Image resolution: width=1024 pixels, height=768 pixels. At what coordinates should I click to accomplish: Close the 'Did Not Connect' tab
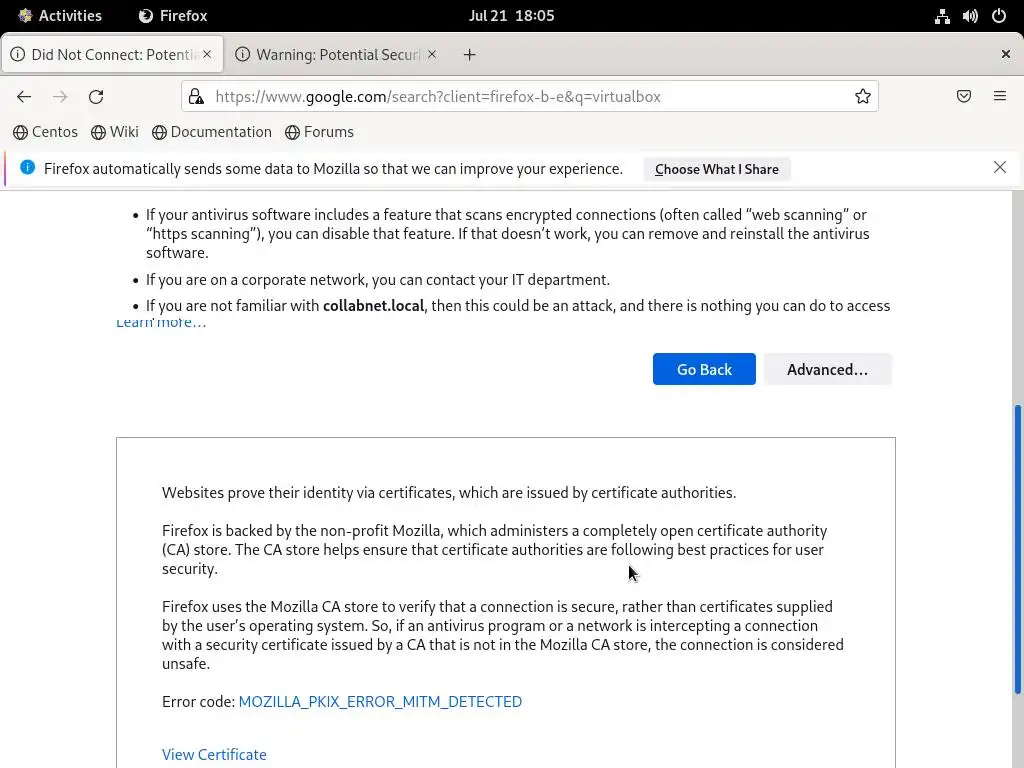click(x=207, y=54)
